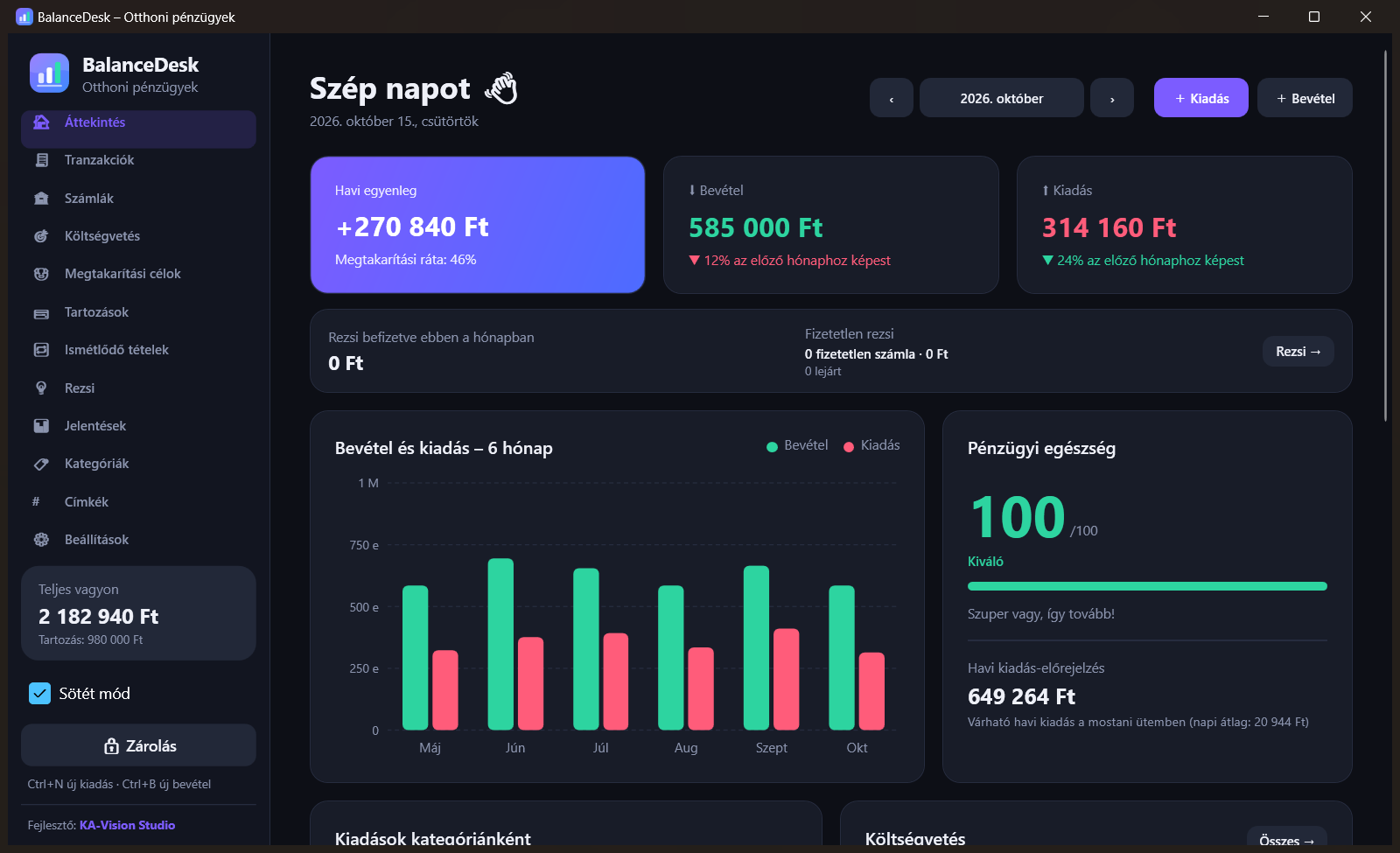1400x853 pixels.
Task: Click the Aug axis label
Action: (x=686, y=748)
